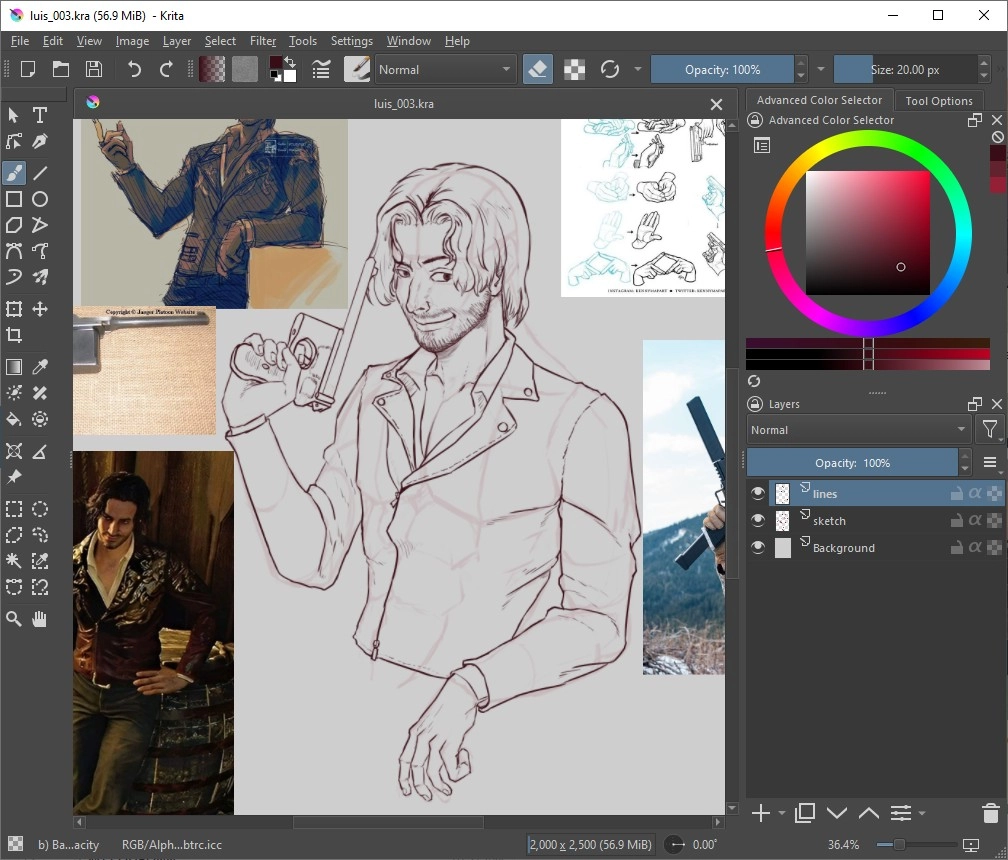
Task: Close the luis_003.kra document tab
Action: point(716,104)
